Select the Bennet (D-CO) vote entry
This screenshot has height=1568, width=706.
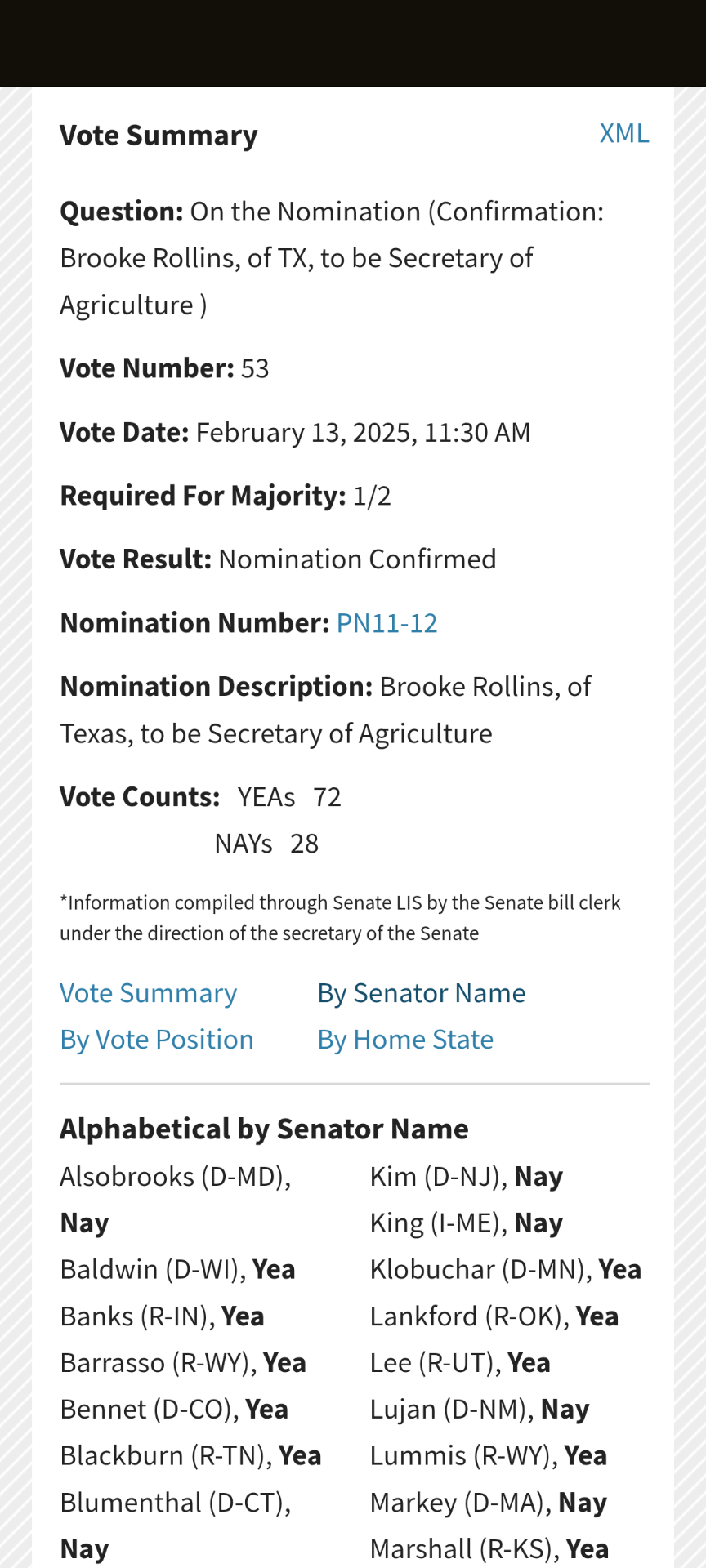(174, 1410)
